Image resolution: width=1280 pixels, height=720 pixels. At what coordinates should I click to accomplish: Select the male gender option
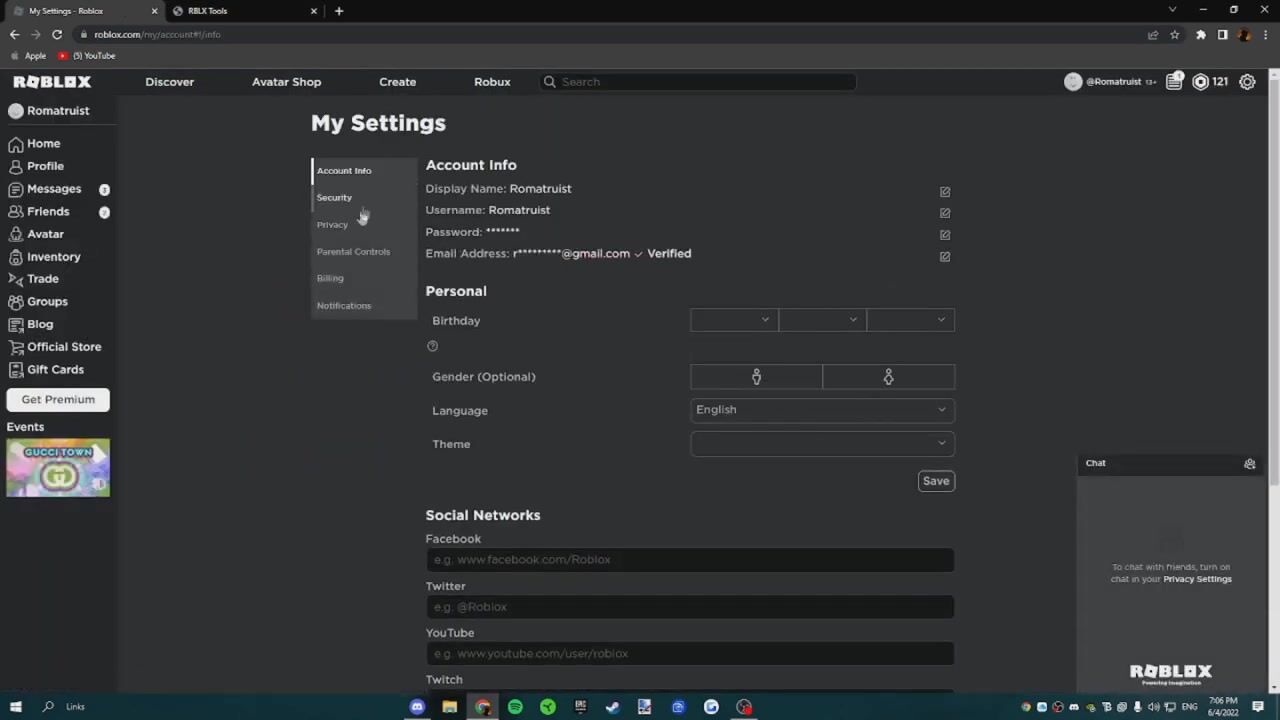(756, 377)
